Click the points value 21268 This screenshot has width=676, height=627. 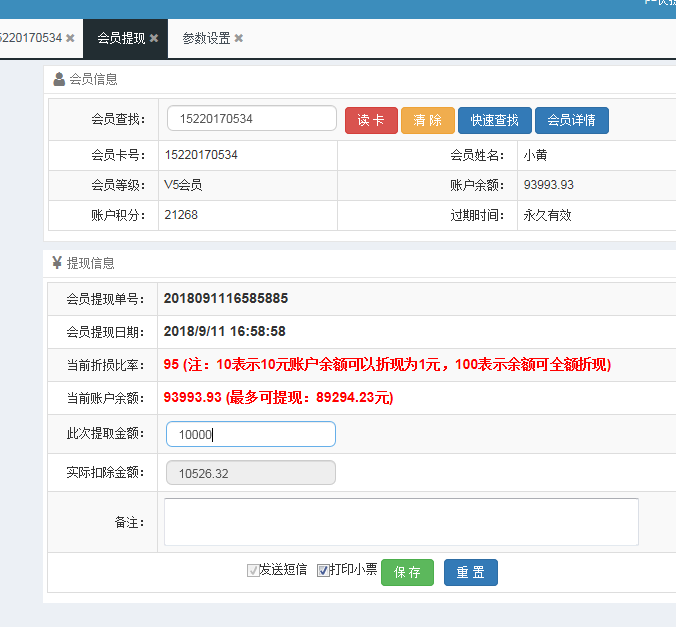coord(181,215)
